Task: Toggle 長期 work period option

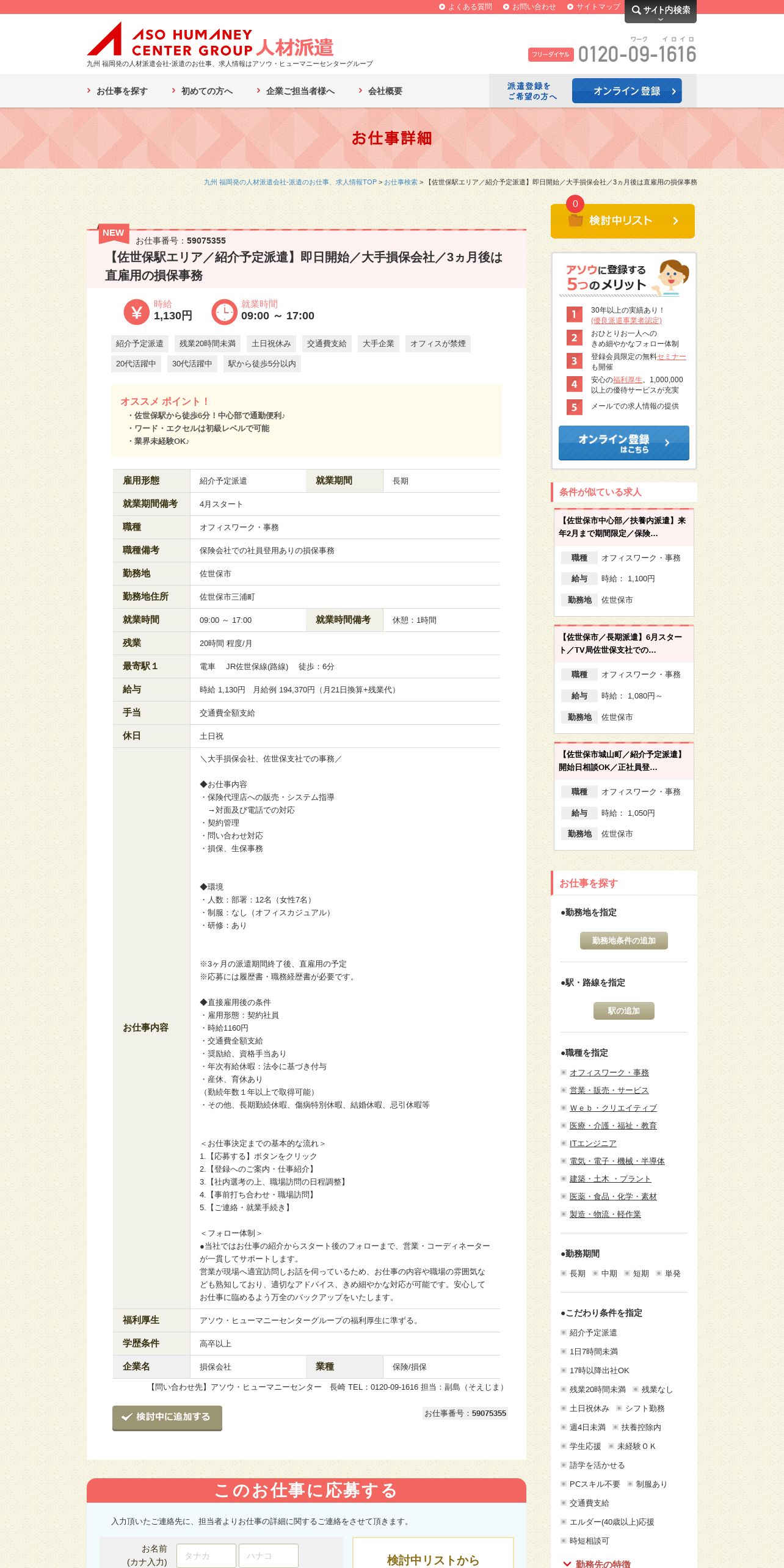Action: [573, 1273]
